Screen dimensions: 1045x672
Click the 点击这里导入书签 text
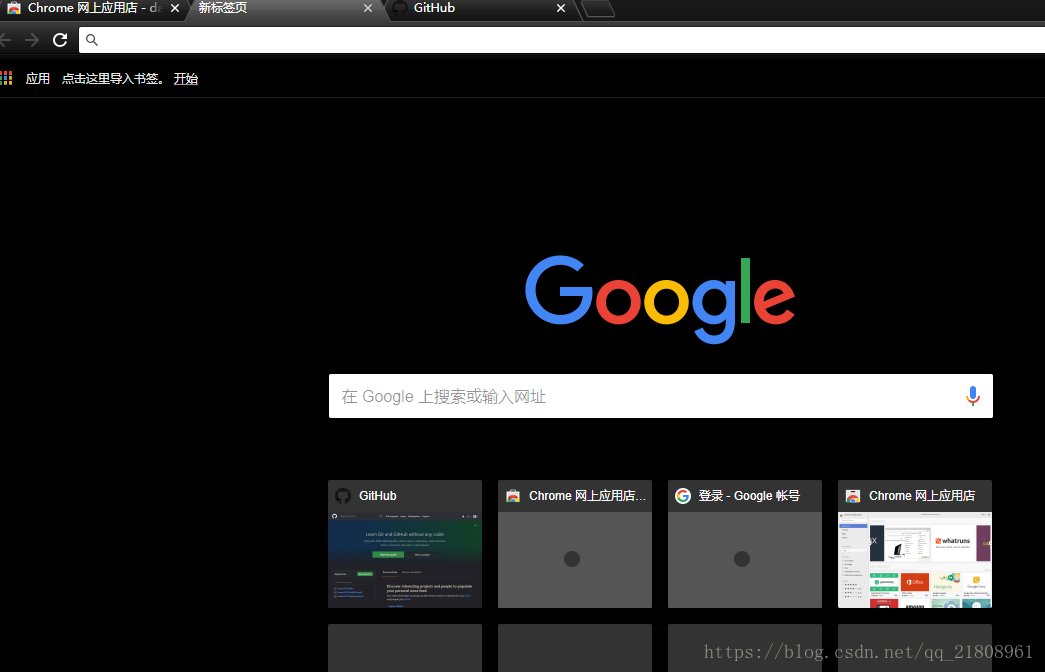point(112,79)
